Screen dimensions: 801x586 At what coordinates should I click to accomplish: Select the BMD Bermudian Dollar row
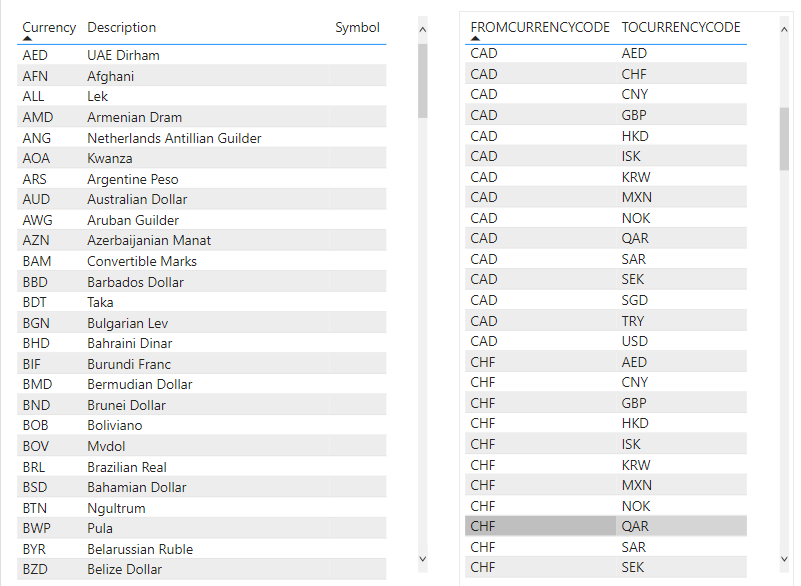point(150,384)
